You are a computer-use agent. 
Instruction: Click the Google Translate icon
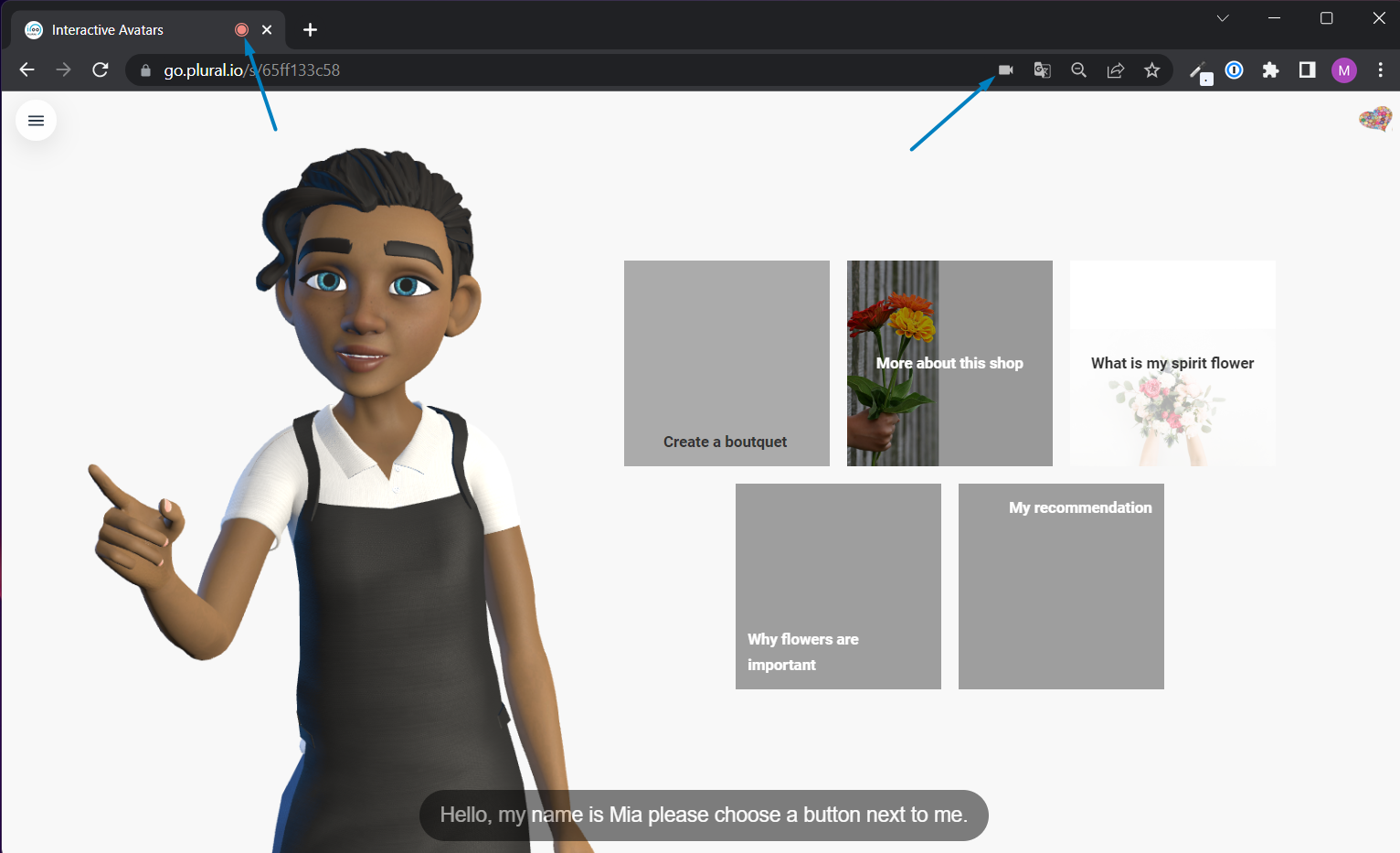pos(1043,70)
